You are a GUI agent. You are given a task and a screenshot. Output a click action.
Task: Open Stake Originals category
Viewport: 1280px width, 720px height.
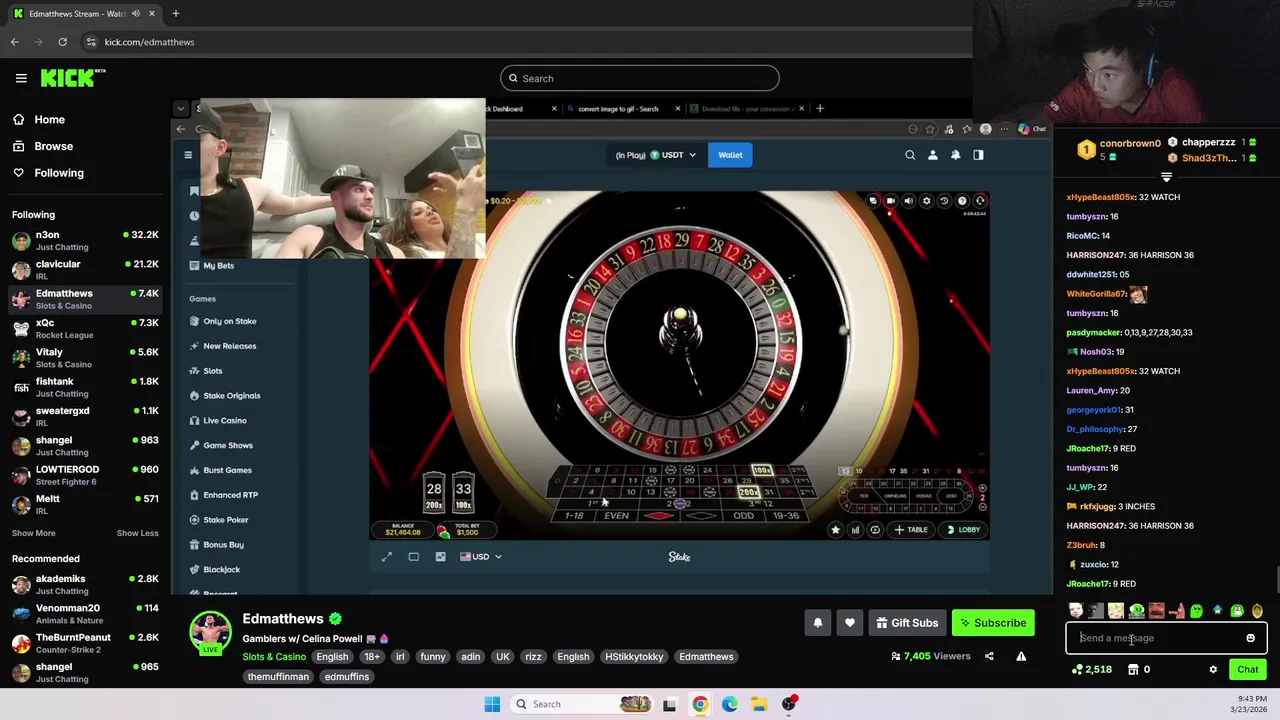[x=224, y=396]
